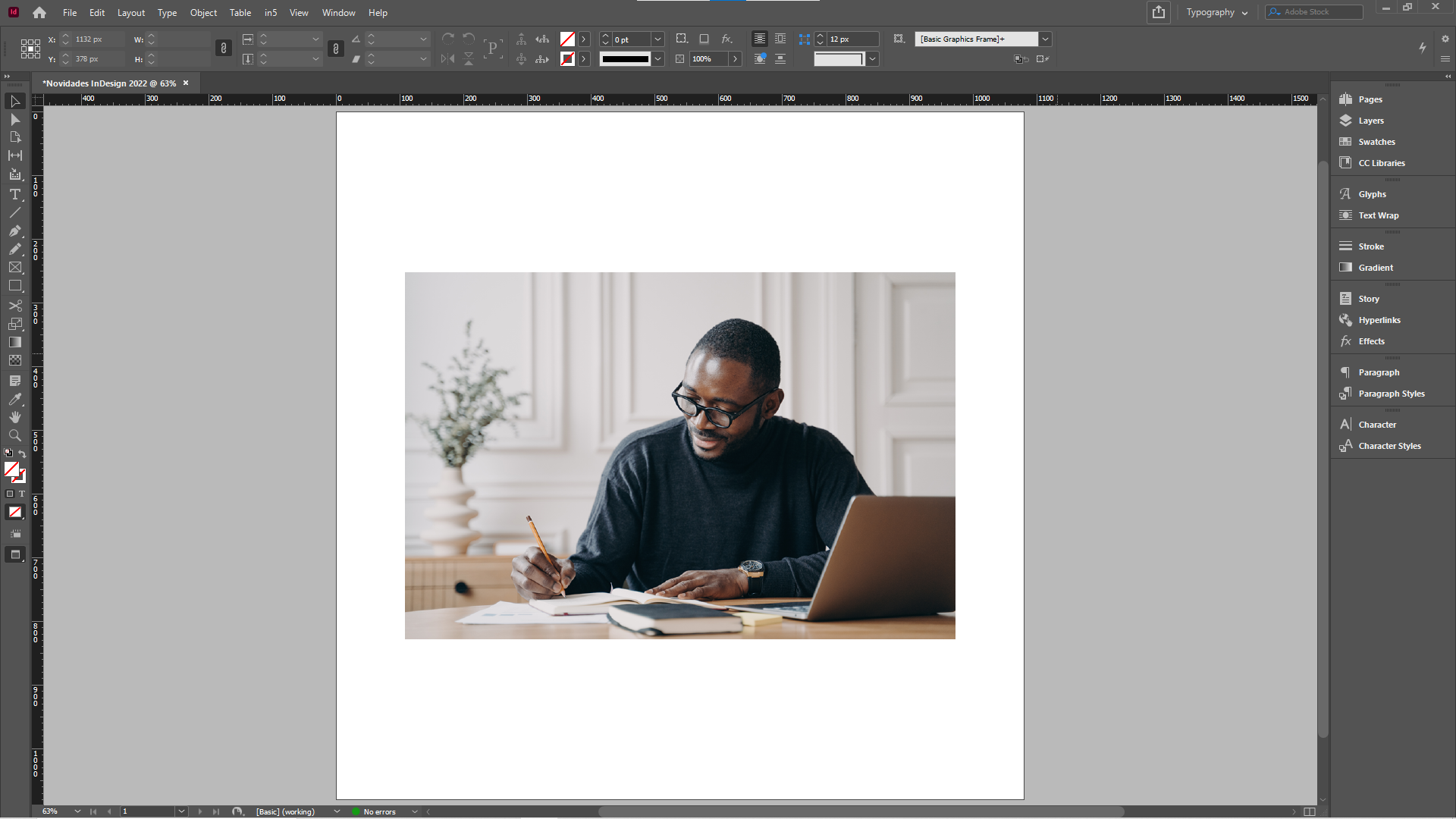Screen dimensions: 1456x819
Task: Click the Home icon
Action: 39,13
